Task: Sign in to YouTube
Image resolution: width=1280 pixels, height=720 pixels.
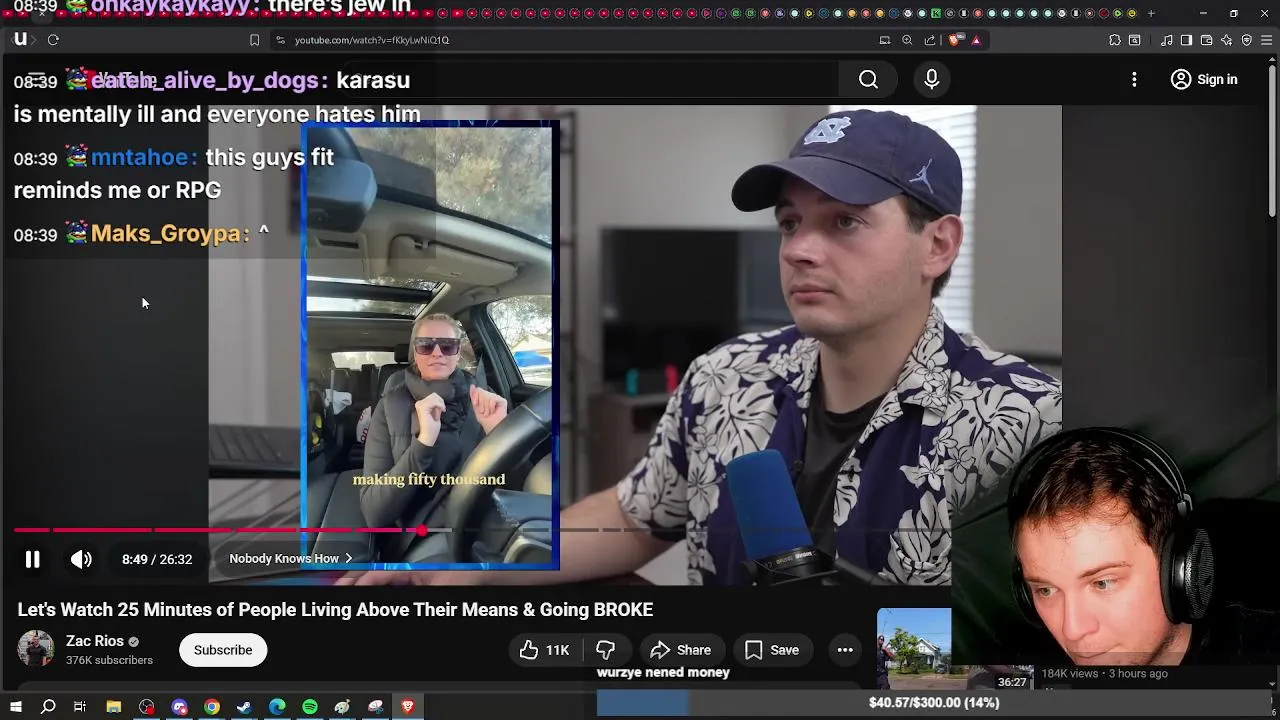Action: coord(1204,80)
